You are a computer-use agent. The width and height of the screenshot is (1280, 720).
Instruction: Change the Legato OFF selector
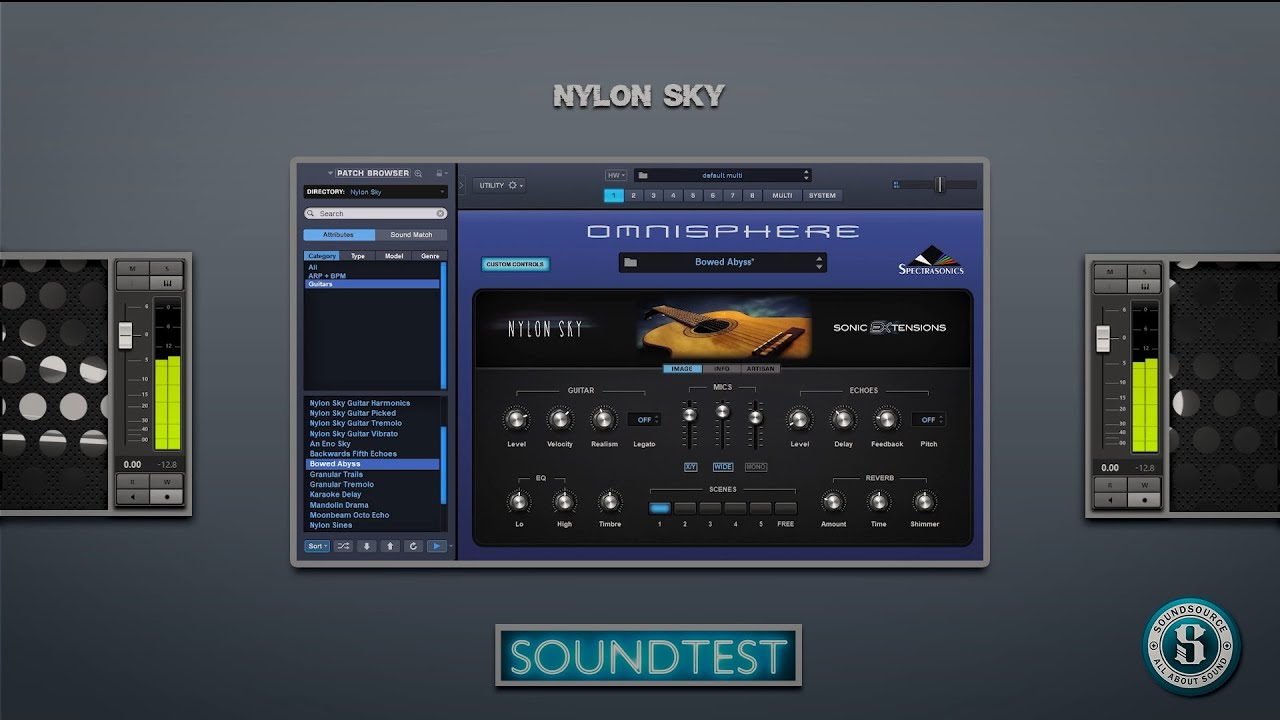(645, 420)
